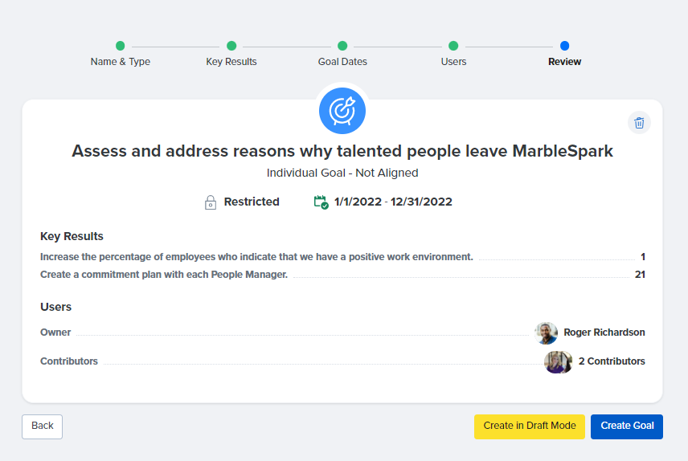Click the 2 Contributors text

(x=612, y=361)
